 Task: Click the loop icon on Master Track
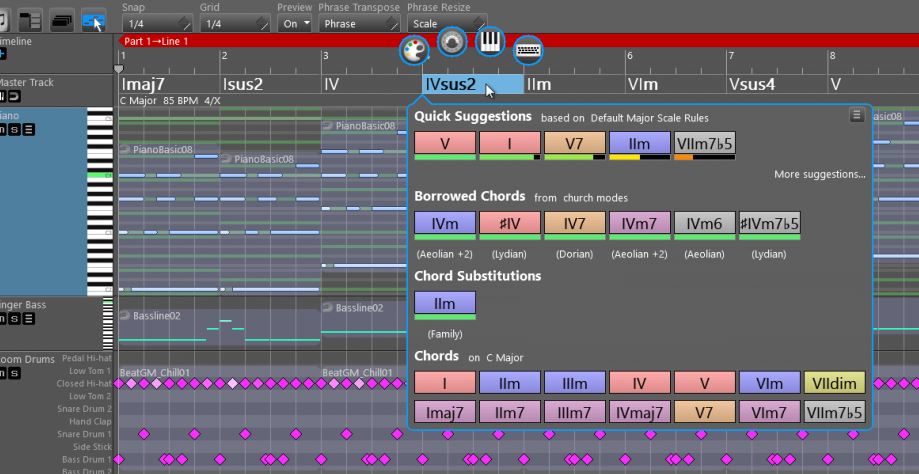(x=14, y=97)
